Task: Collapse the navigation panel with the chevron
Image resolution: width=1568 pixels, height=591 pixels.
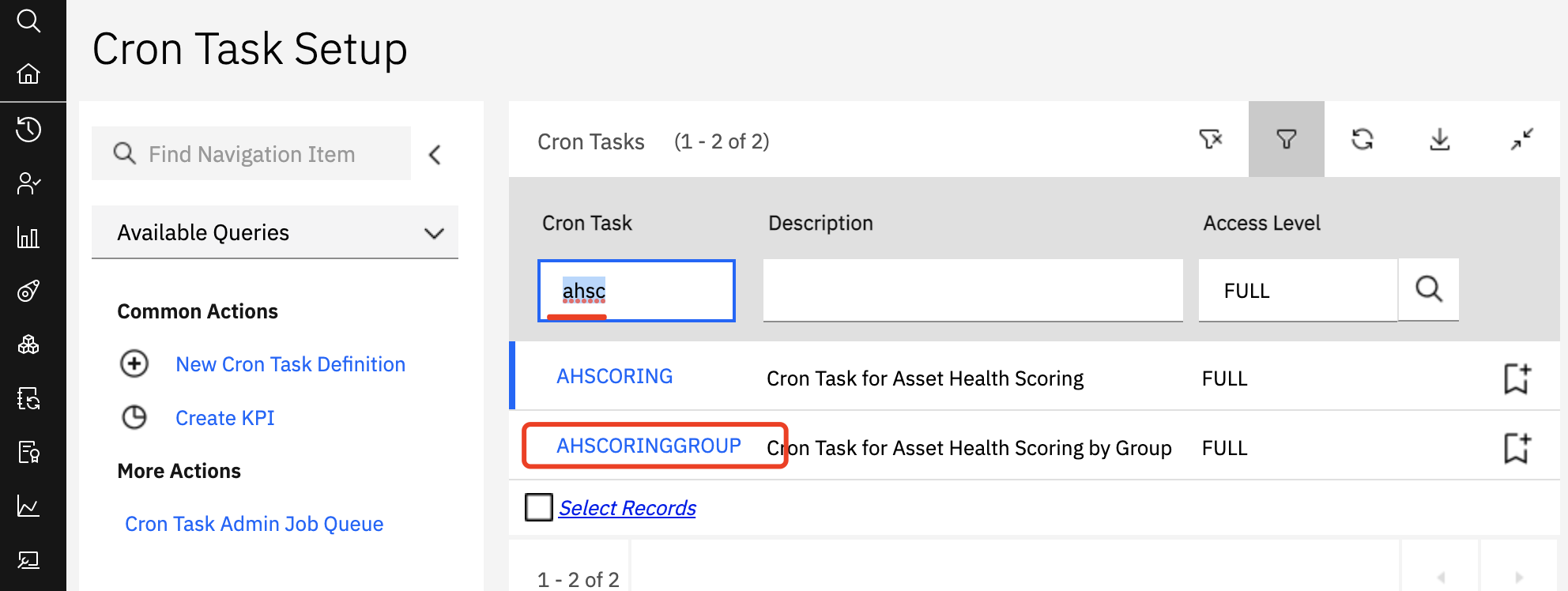Action: point(435,154)
